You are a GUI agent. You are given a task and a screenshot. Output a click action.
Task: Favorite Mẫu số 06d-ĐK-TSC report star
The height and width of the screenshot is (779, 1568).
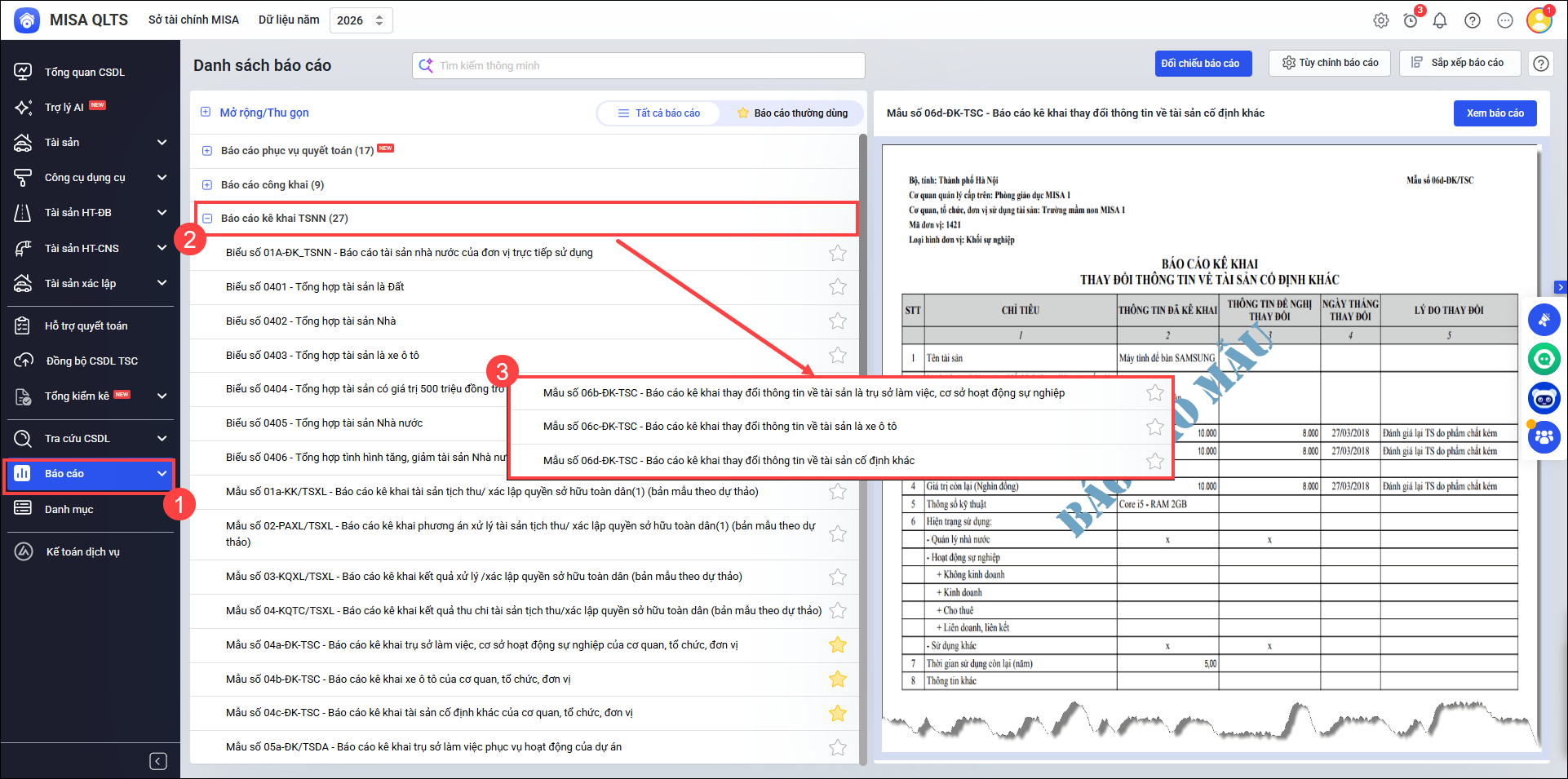tap(1155, 461)
